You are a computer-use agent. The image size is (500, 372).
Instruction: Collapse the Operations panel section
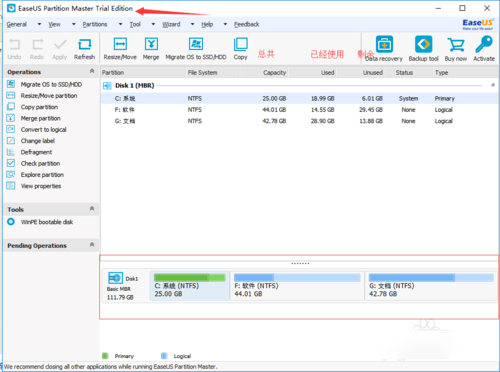click(92, 71)
